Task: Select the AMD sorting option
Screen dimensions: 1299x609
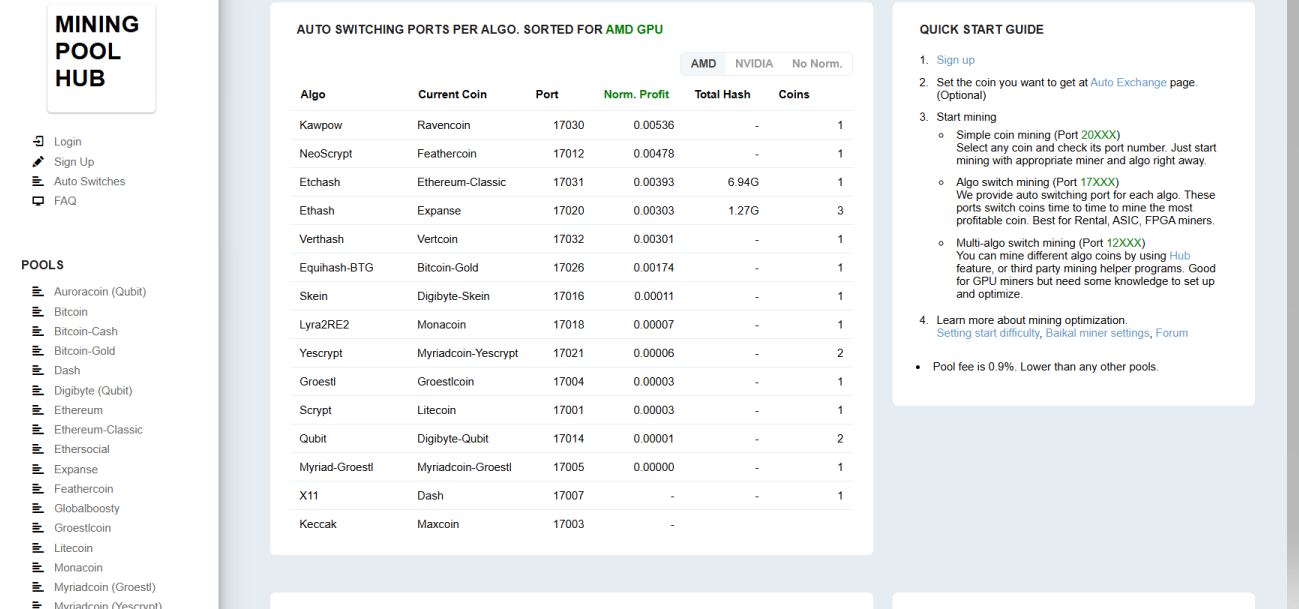Action: pos(703,64)
